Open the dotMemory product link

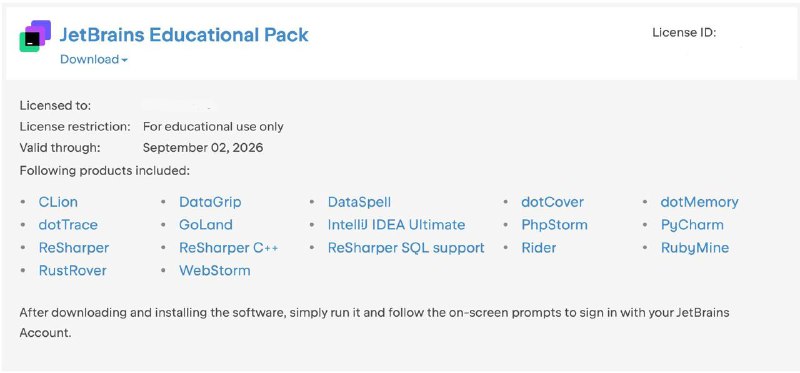click(x=699, y=202)
